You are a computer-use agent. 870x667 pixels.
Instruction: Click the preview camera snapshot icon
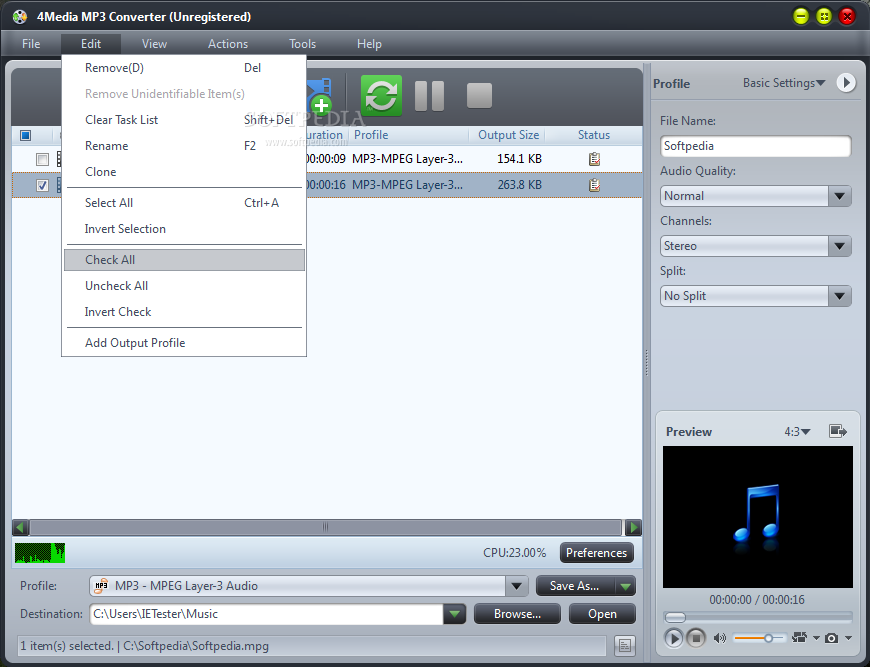coord(831,638)
